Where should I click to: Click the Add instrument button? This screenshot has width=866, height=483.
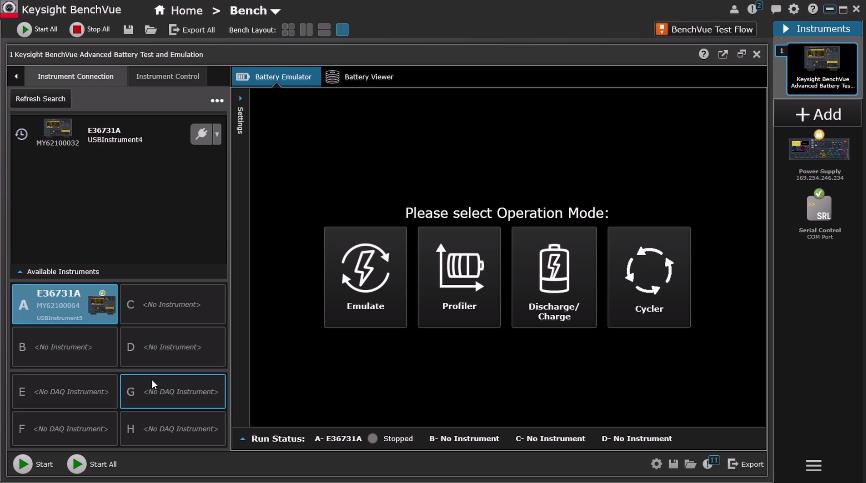[x=818, y=114]
